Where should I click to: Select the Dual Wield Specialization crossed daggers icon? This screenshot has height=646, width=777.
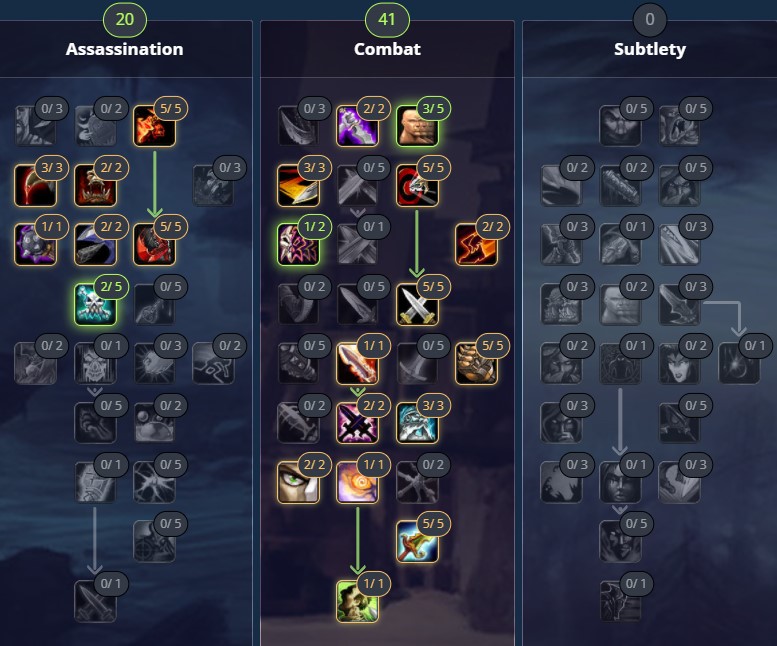[417, 304]
